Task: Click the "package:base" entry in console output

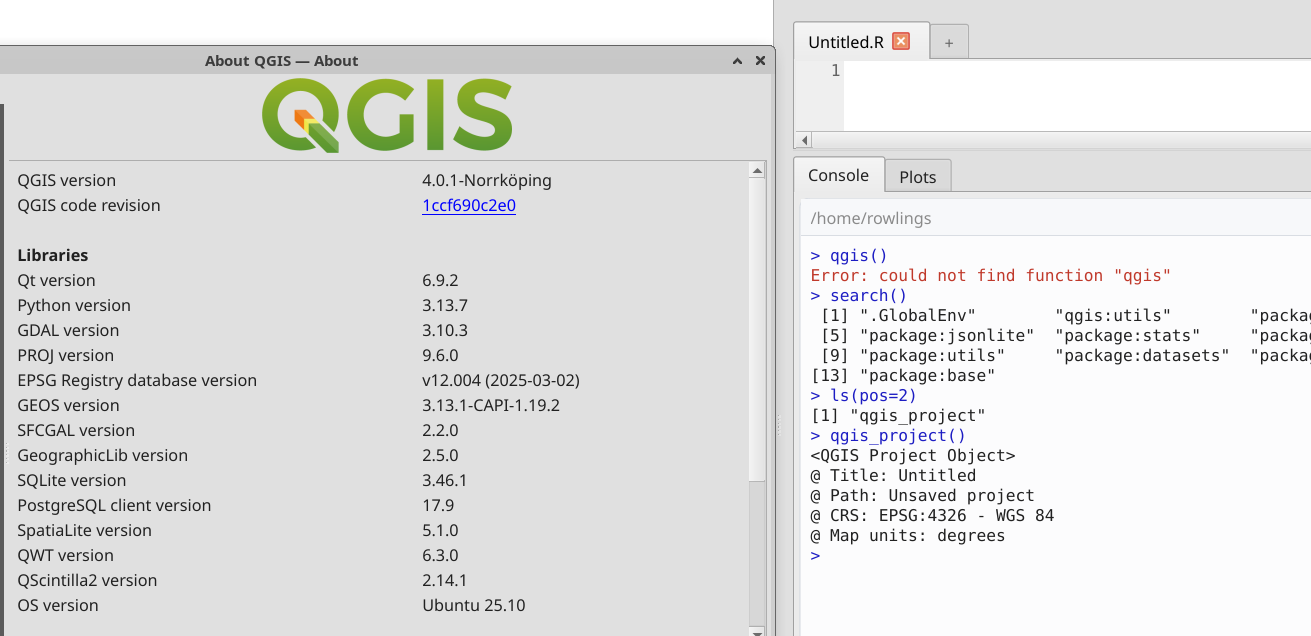Action: tap(927, 376)
